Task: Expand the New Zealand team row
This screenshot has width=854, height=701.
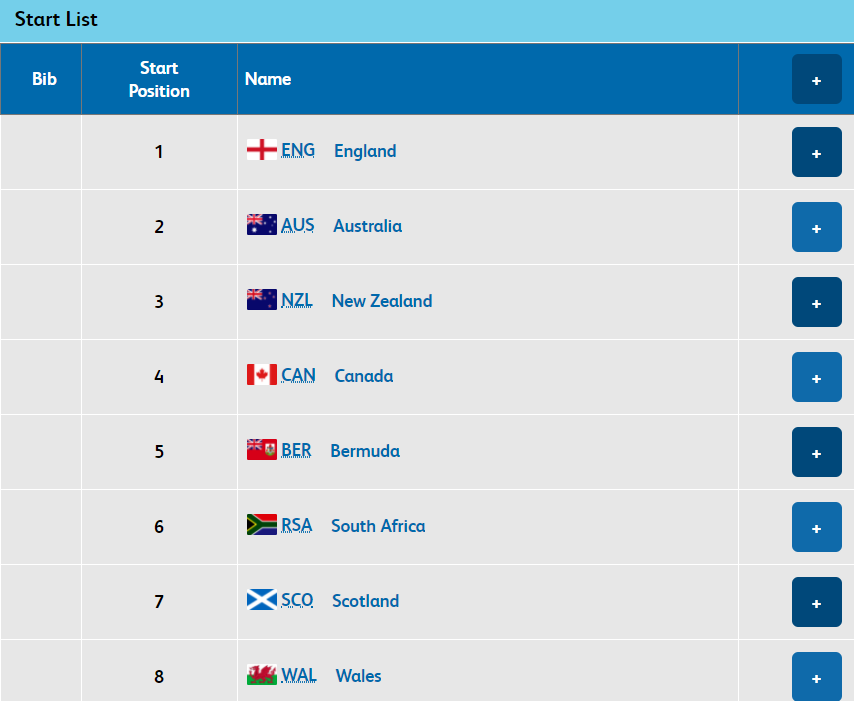Action: (816, 303)
